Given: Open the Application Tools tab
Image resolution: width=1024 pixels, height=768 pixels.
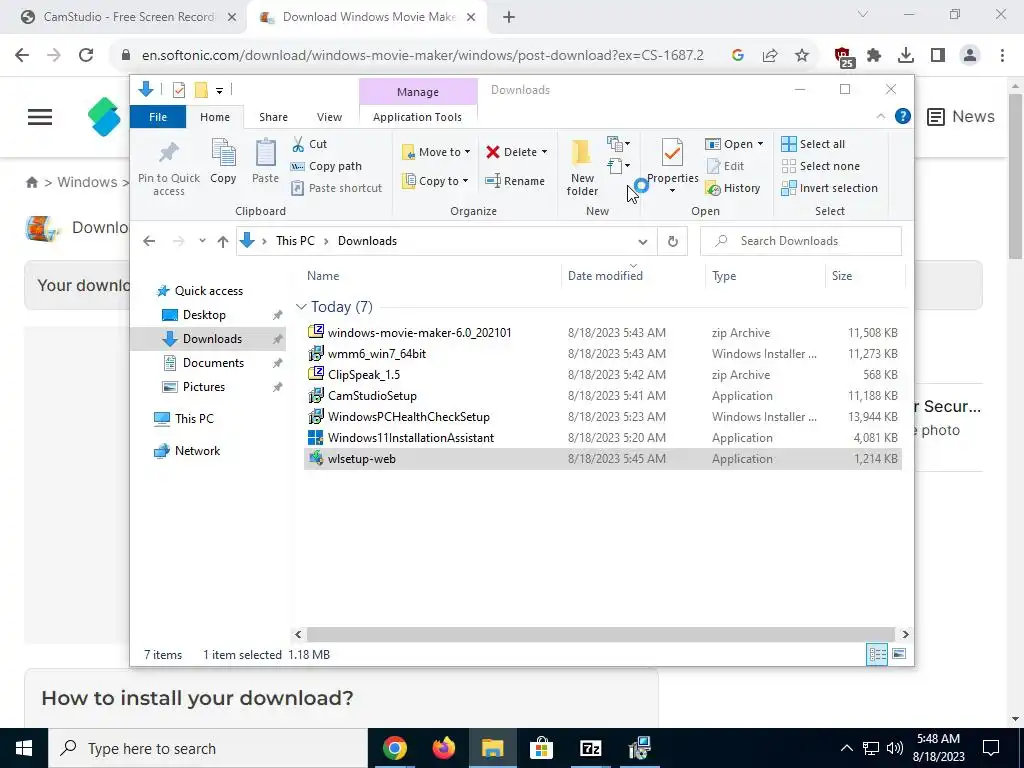Looking at the screenshot, I should (417, 117).
